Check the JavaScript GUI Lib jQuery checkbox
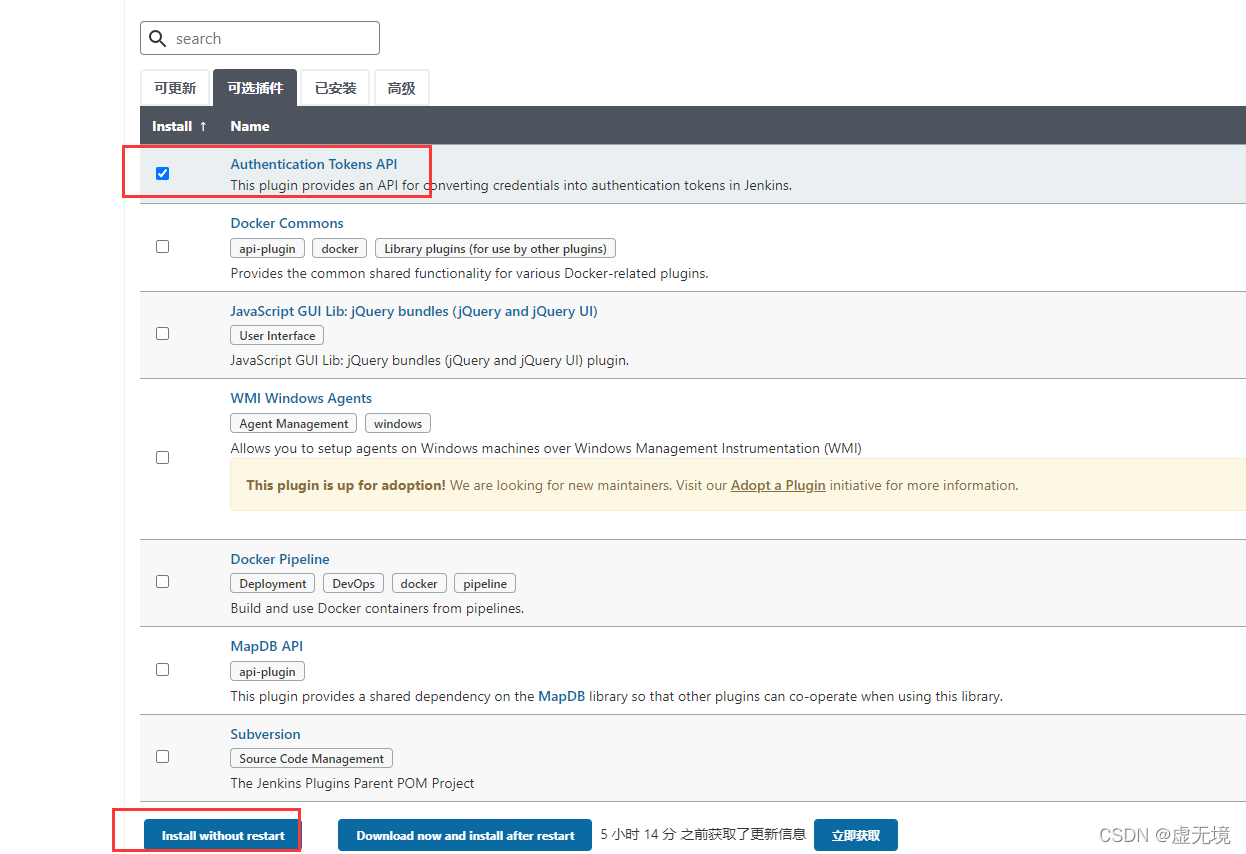The image size is (1246, 854). click(163, 334)
